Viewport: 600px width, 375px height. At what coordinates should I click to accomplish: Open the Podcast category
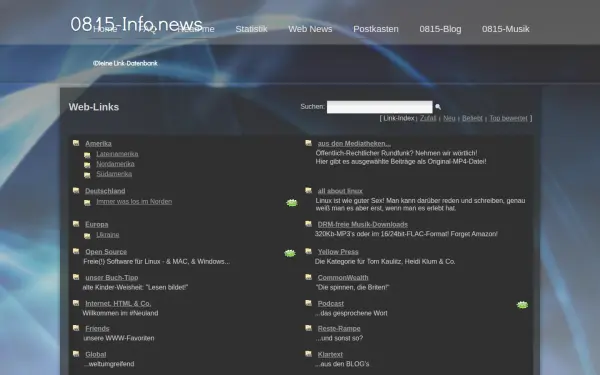coord(331,303)
